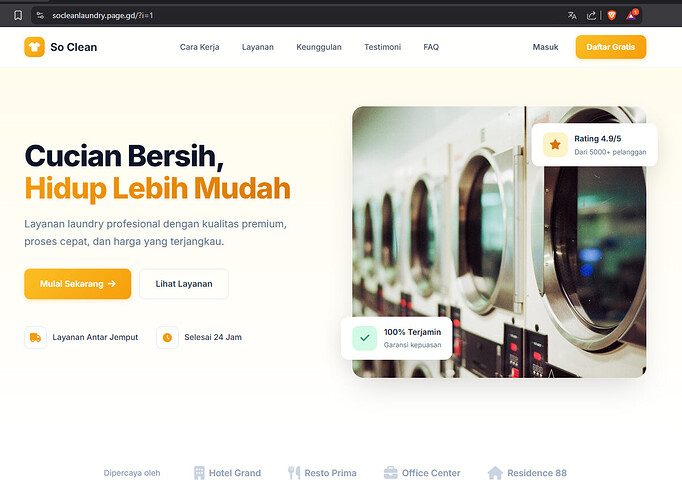Click the So Clean shirt logo icon
Screen dimensions: 682x500
pyautogui.click(x=34, y=47)
